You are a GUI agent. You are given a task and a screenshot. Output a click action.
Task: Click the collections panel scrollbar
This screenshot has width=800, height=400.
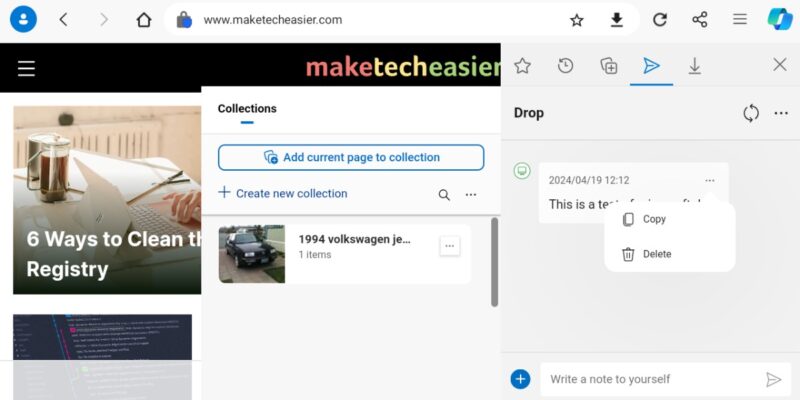[494, 262]
